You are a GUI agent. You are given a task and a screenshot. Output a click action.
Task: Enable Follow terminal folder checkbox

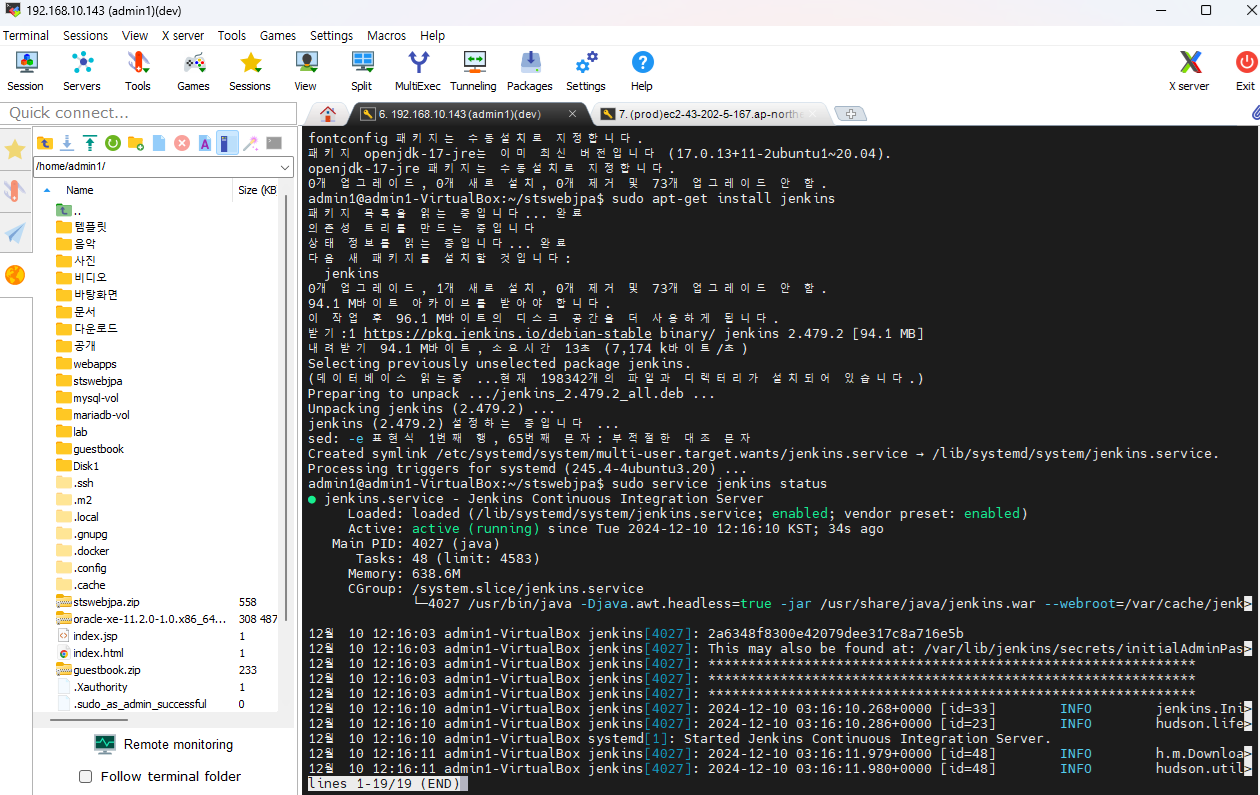click(85, 776)
